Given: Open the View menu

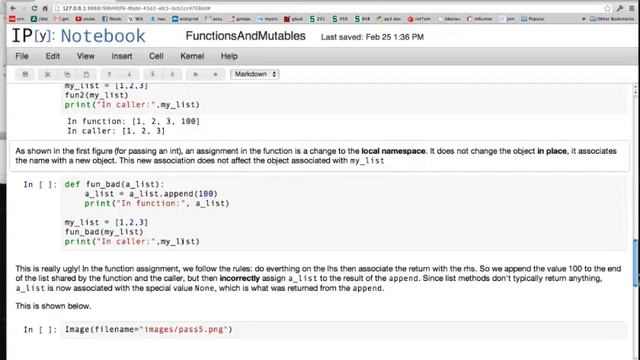Looking at the screenshot, I should tap(86, 56).
